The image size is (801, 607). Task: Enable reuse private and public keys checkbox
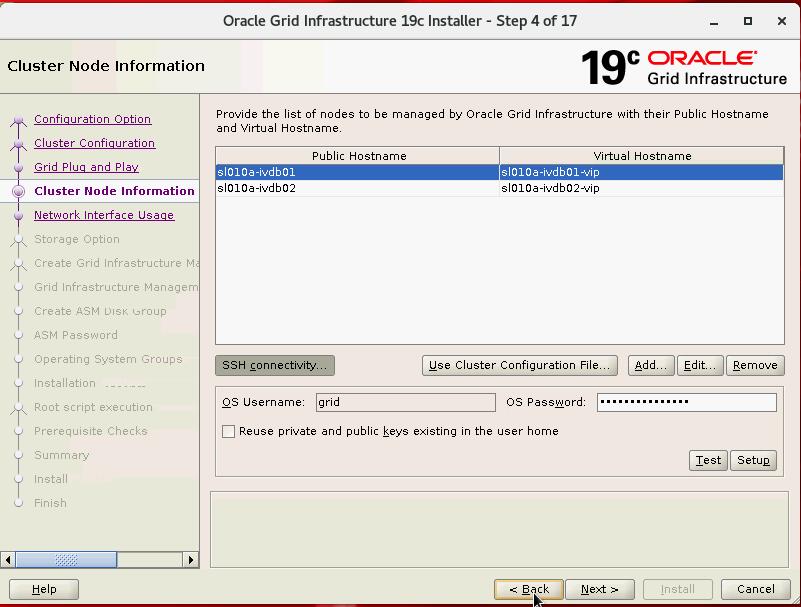228,432
